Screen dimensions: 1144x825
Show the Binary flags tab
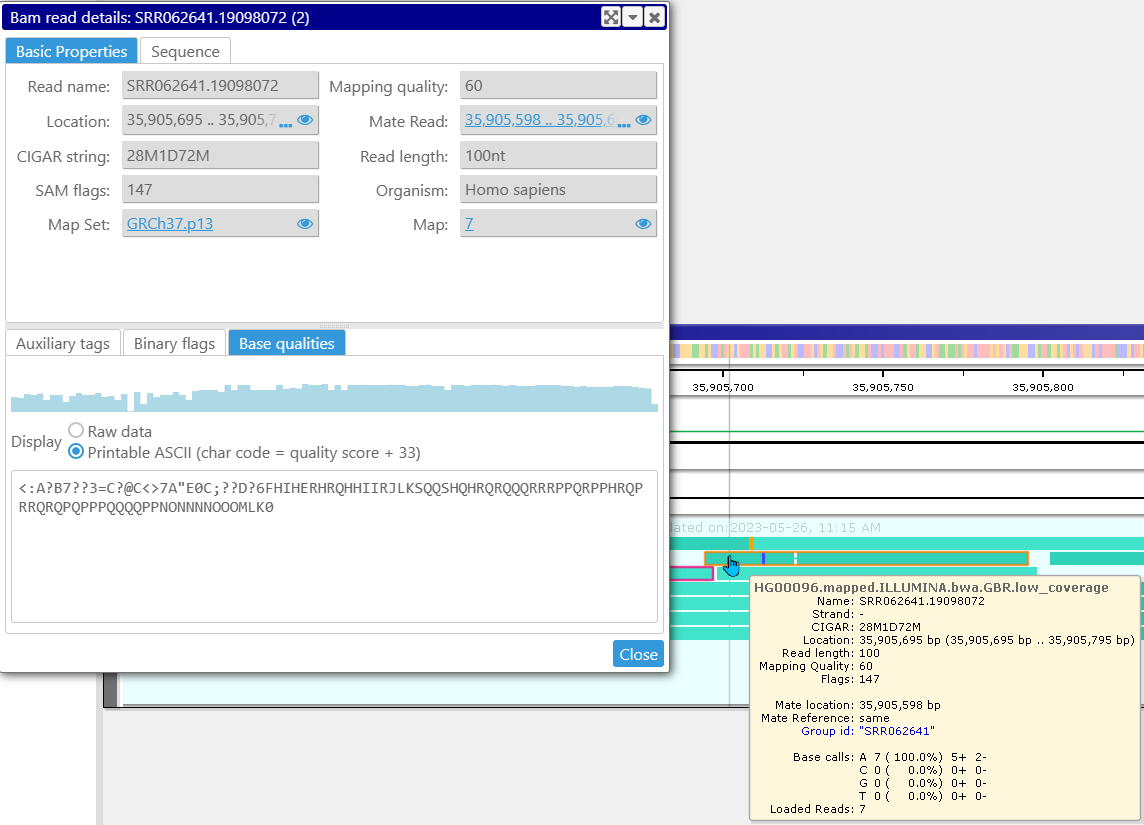[x=174, y=343]
